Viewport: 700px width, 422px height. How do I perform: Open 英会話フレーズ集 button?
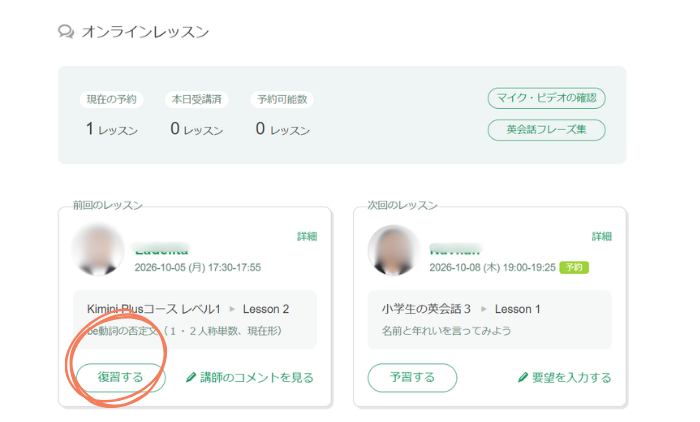[546, 130]
